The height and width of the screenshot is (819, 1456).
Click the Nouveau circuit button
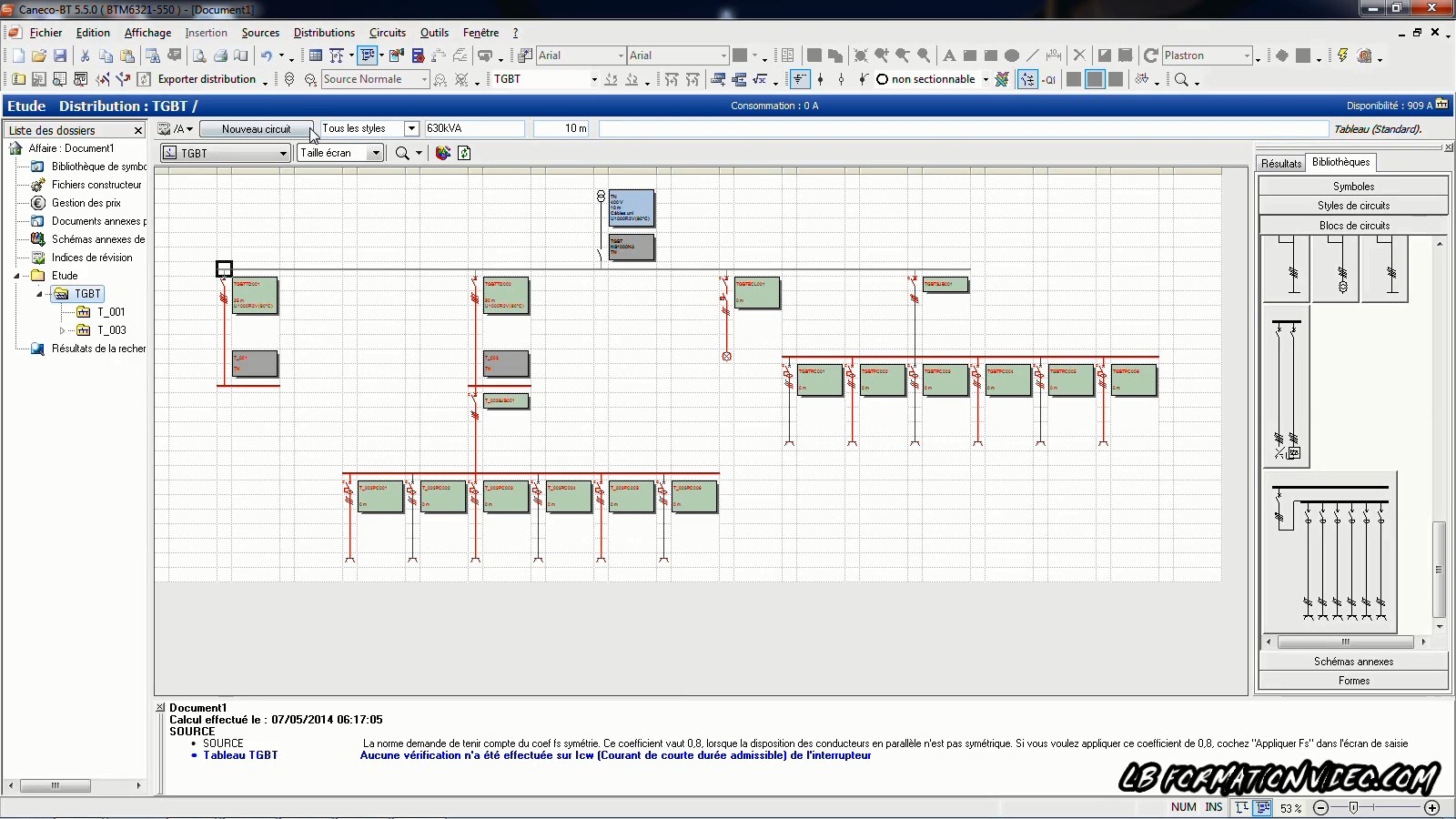click(x=256, y=129)
